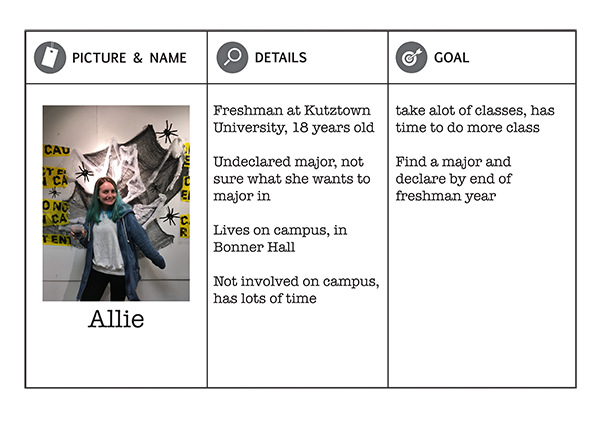This screenshot has height=424, width=600.
Task: Select the Not involved on campus paragraph
Action: click(296, 290)
